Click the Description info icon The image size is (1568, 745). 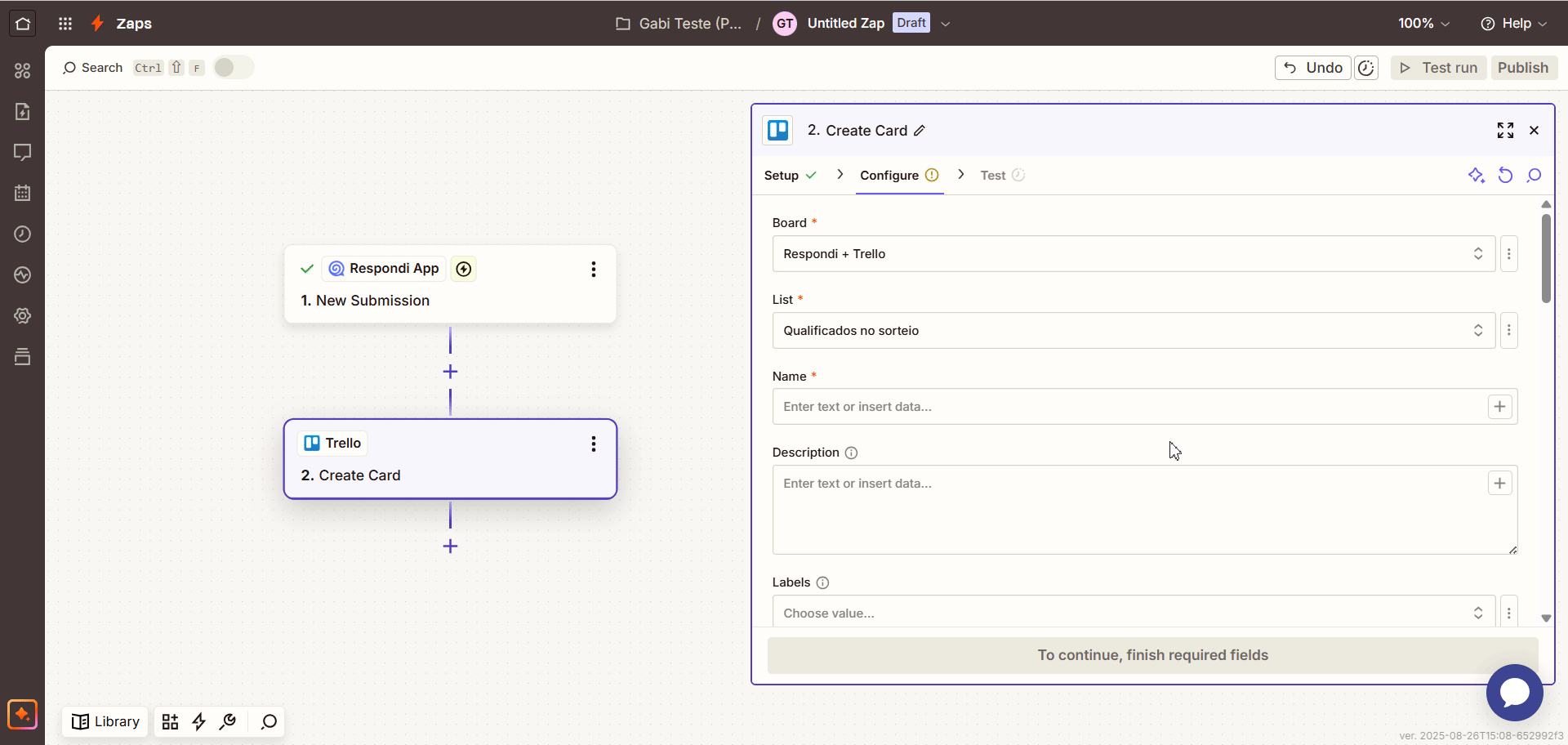click(x=851, y=453)
